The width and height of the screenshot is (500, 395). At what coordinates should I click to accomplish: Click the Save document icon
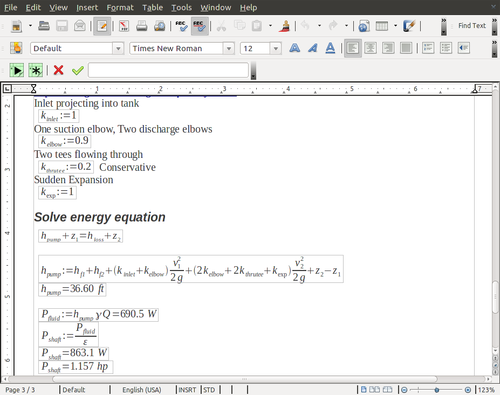click(x=62, y=26)
